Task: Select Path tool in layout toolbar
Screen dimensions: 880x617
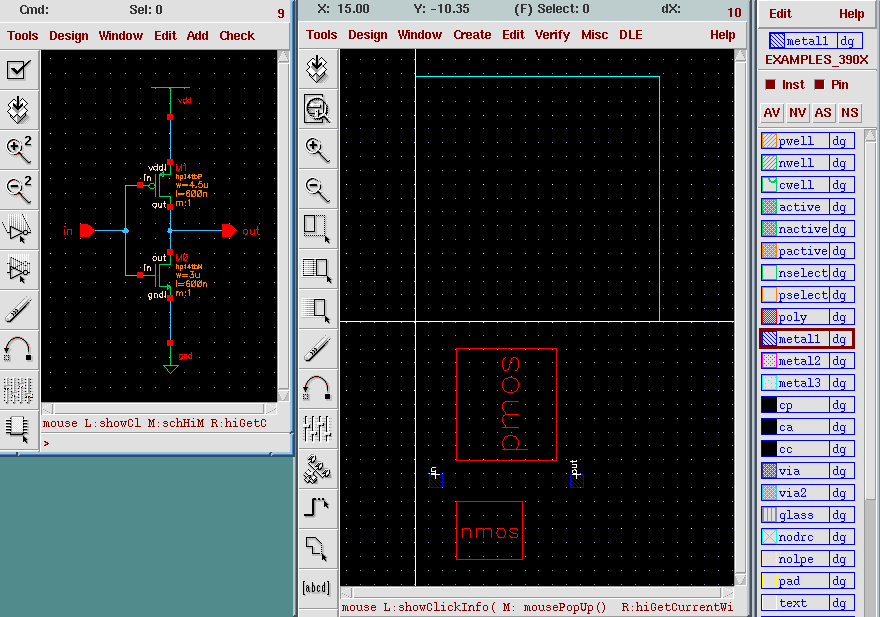Action: click(318, 508)
